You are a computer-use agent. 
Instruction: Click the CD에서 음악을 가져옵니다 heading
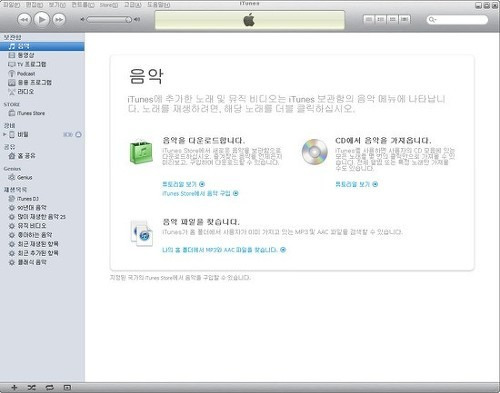click(383, 140)
